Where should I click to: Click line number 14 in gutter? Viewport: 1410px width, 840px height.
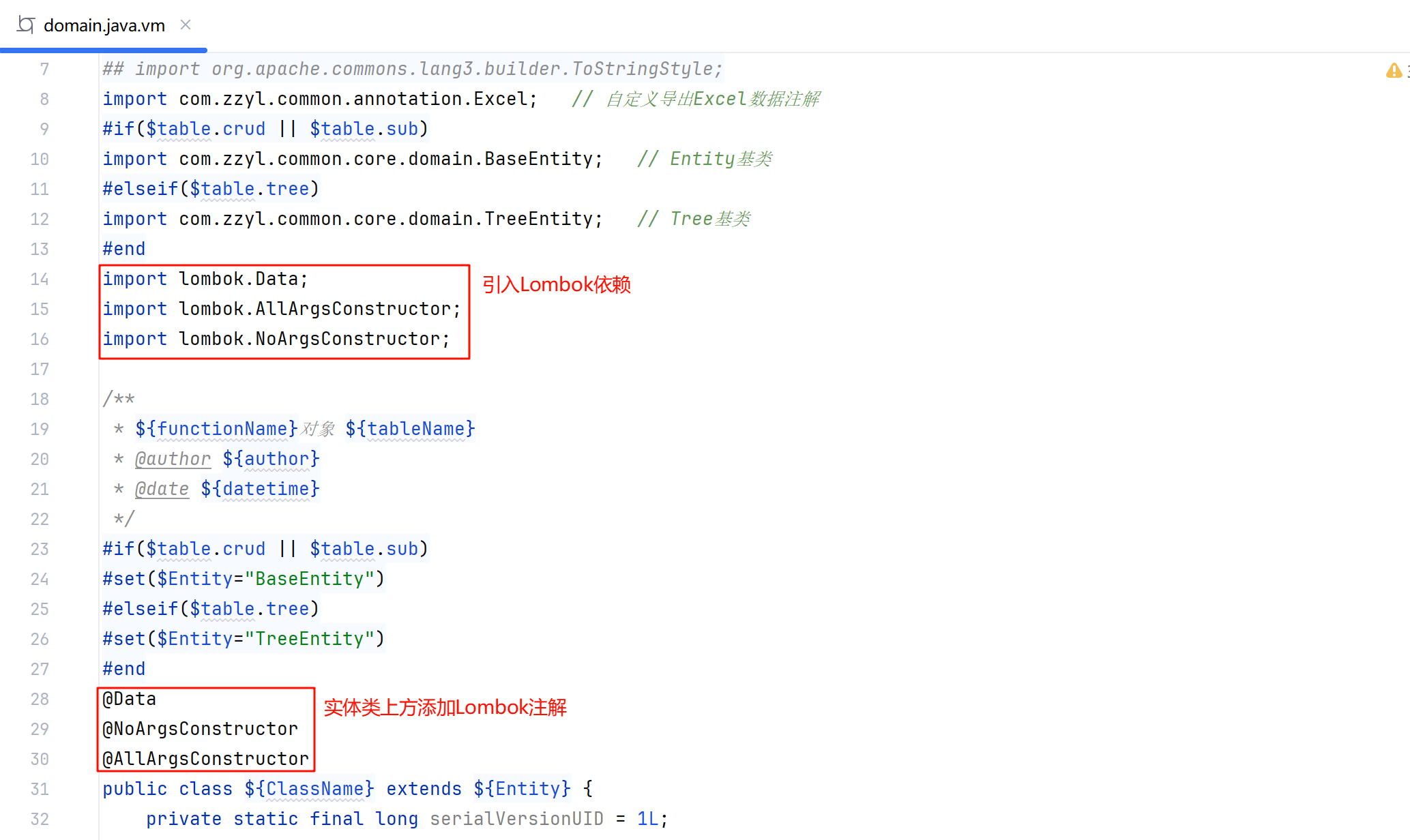(40, 279)
